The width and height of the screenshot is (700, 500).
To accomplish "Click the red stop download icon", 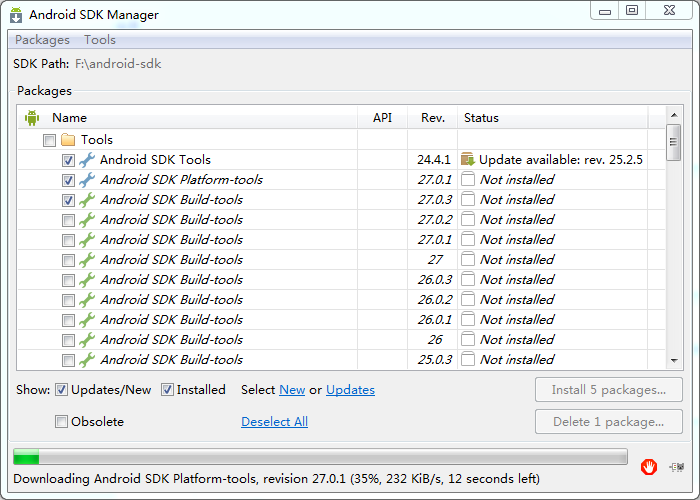I will tap(649, 467).
